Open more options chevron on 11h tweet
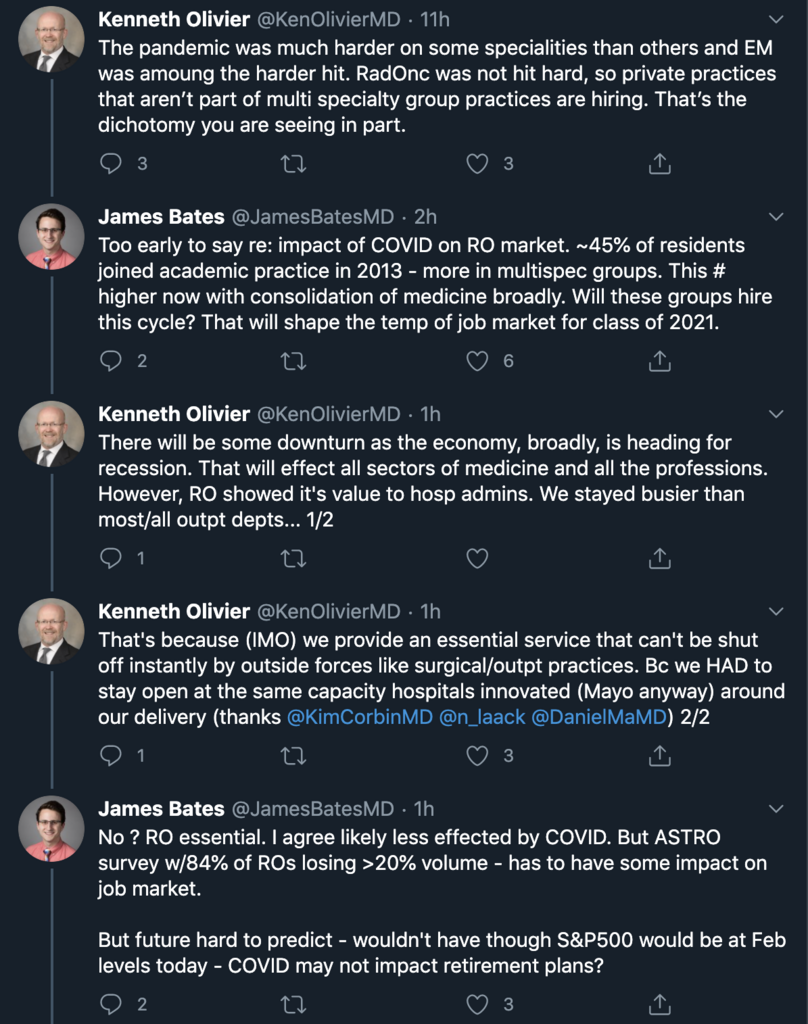808x1024 pixels. (x=775, y=20)
